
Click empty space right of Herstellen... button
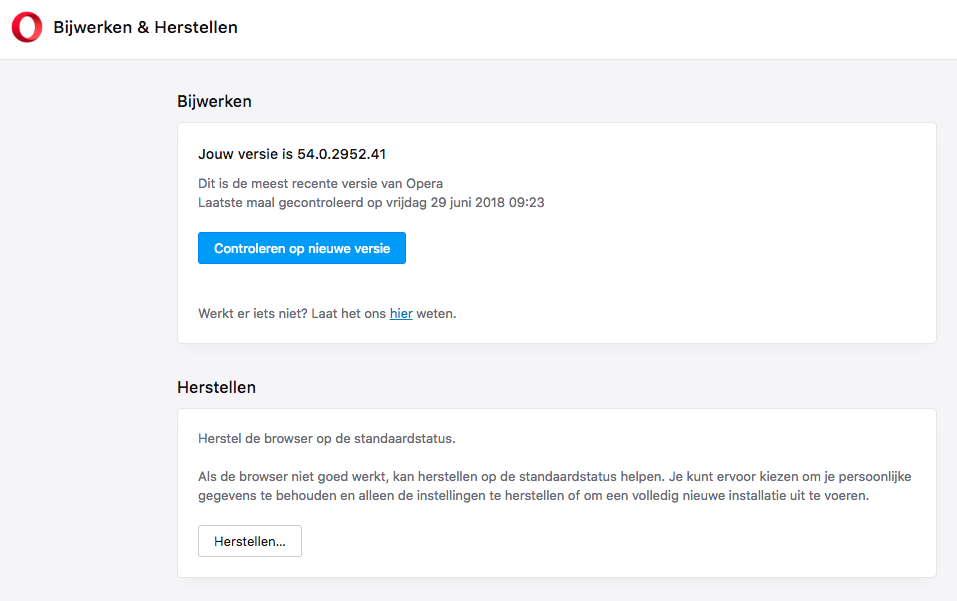pos(600,541)
